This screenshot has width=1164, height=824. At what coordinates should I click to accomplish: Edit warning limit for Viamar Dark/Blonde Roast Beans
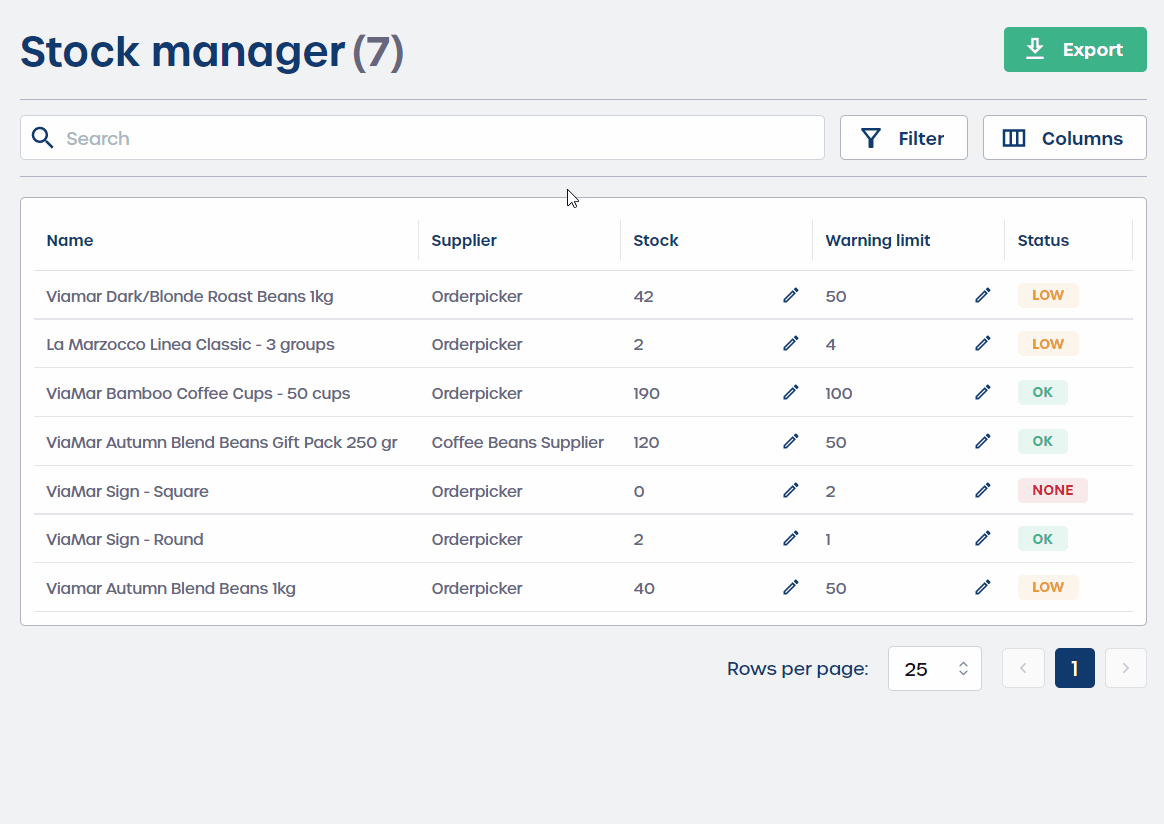pos(983,295)
